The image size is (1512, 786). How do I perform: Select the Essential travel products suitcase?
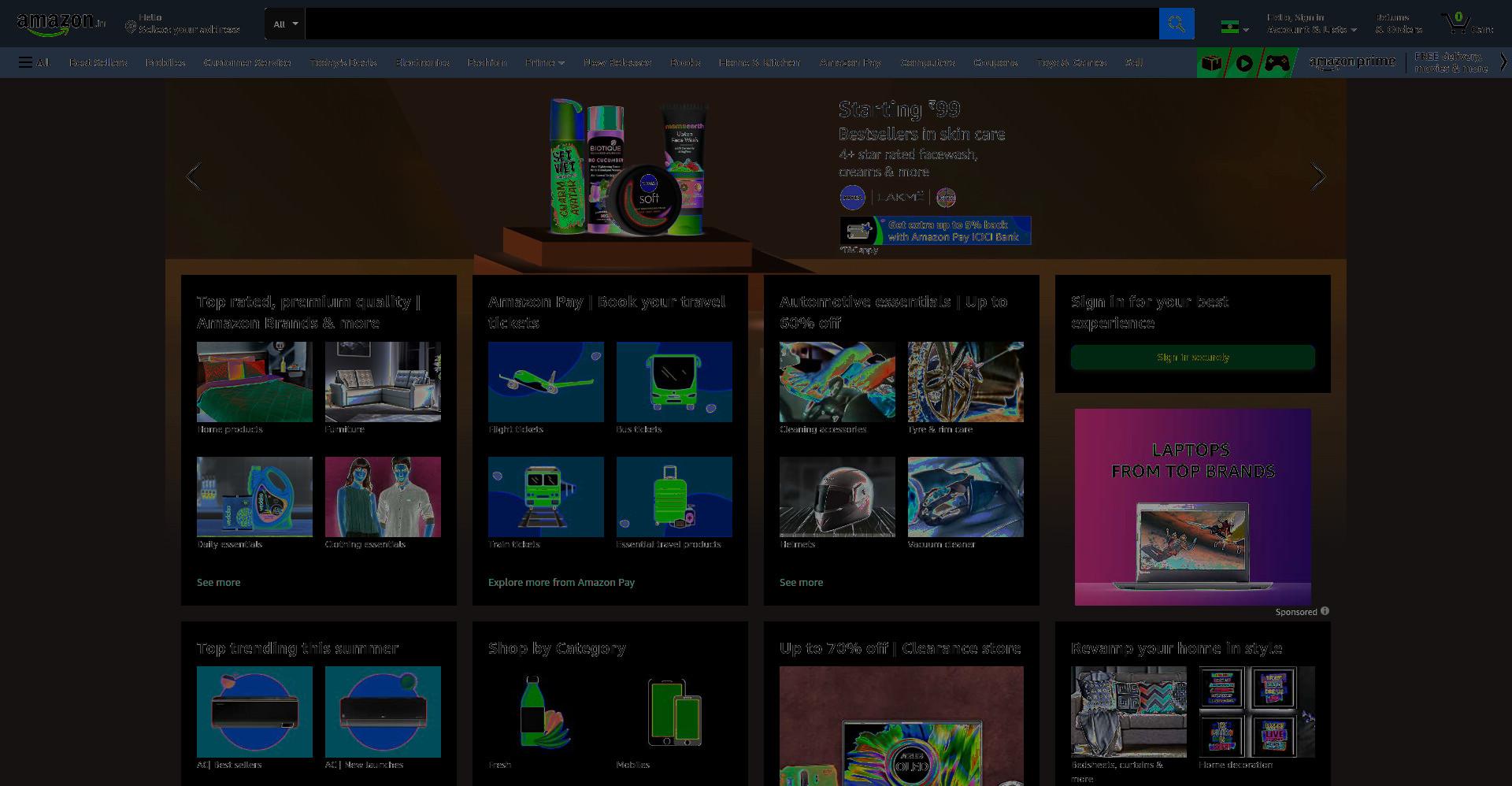click(x=674, y=497)
